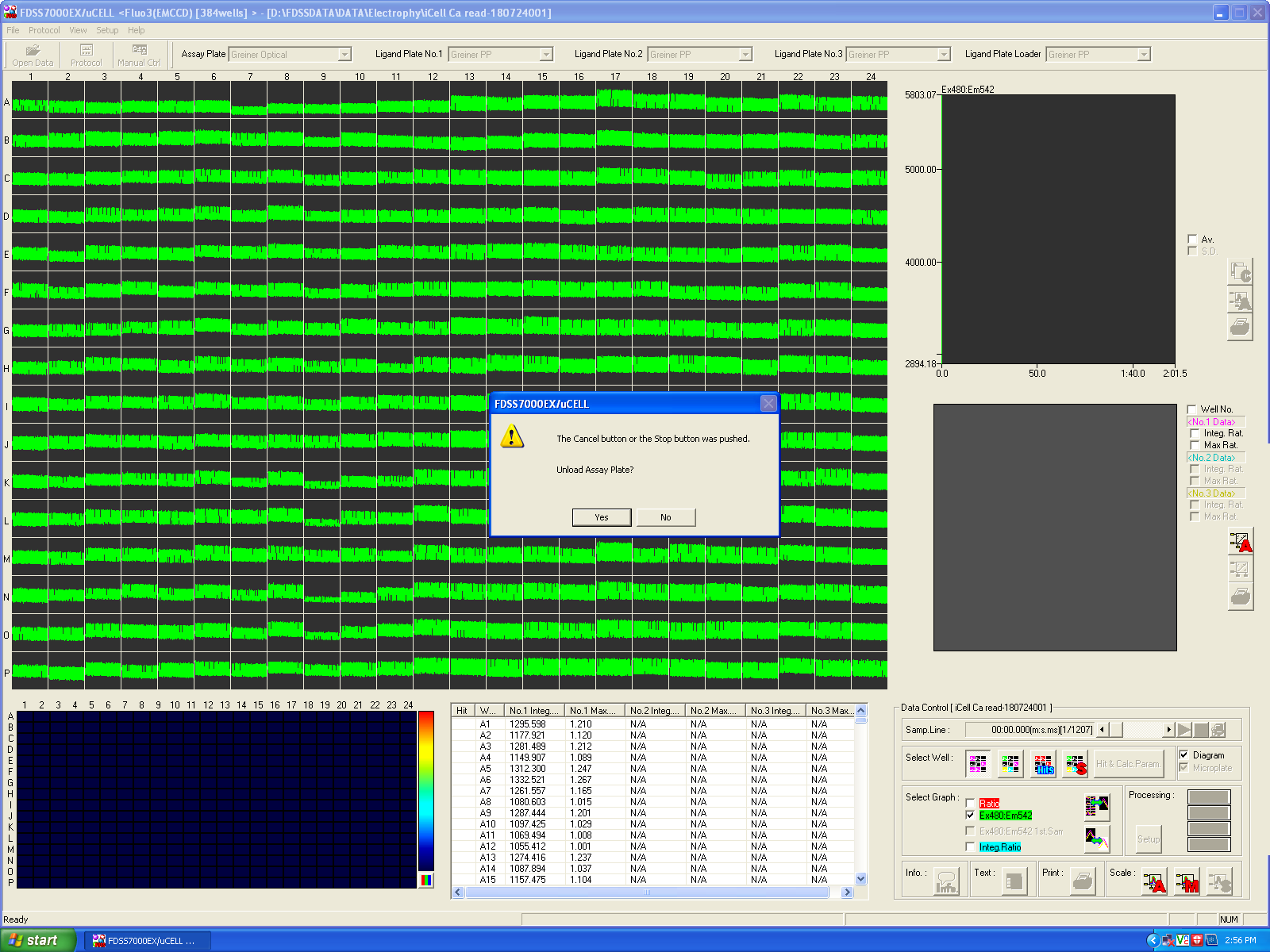Uncheck the Diagram checkbox
The image size is (1270, 952).
[1183, 755]
